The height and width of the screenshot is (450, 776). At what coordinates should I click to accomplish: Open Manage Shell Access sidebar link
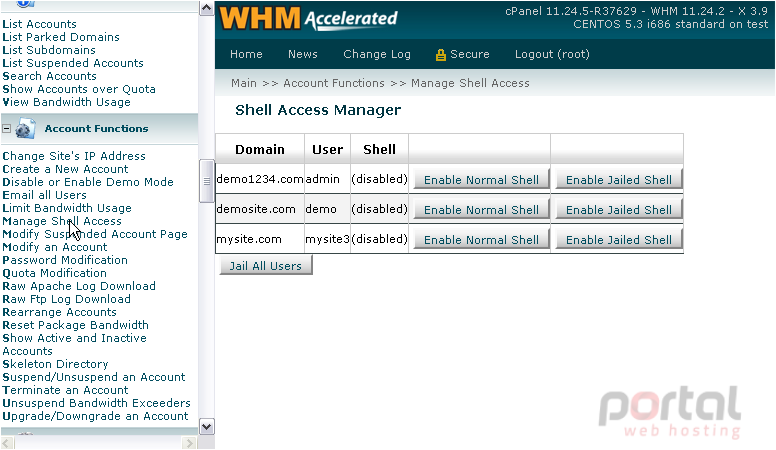click(62, 221)
